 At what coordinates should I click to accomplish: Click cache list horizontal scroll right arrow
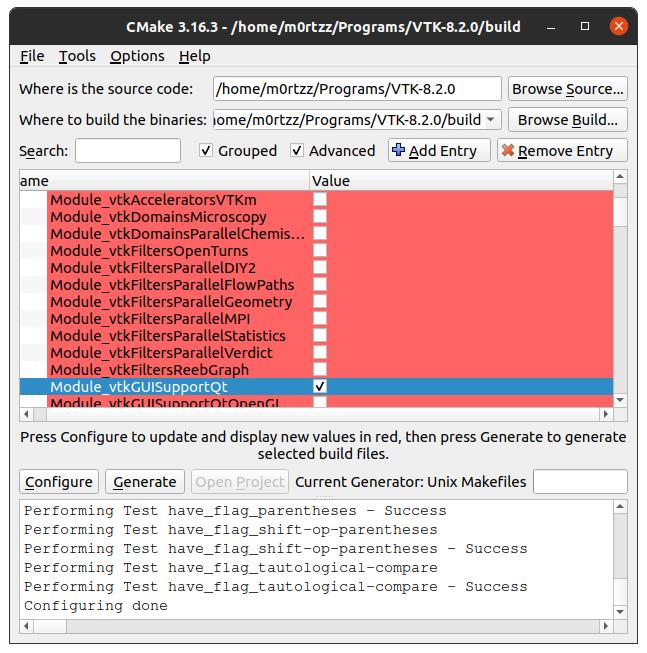(x=606, y=414)
